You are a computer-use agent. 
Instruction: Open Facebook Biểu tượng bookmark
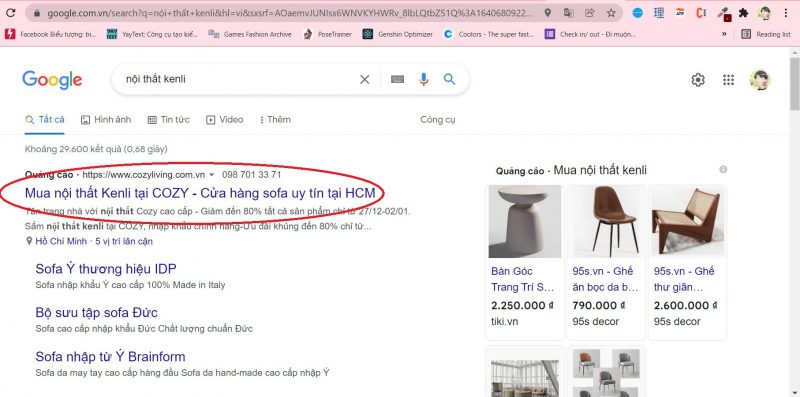click(x=50, y=34)
